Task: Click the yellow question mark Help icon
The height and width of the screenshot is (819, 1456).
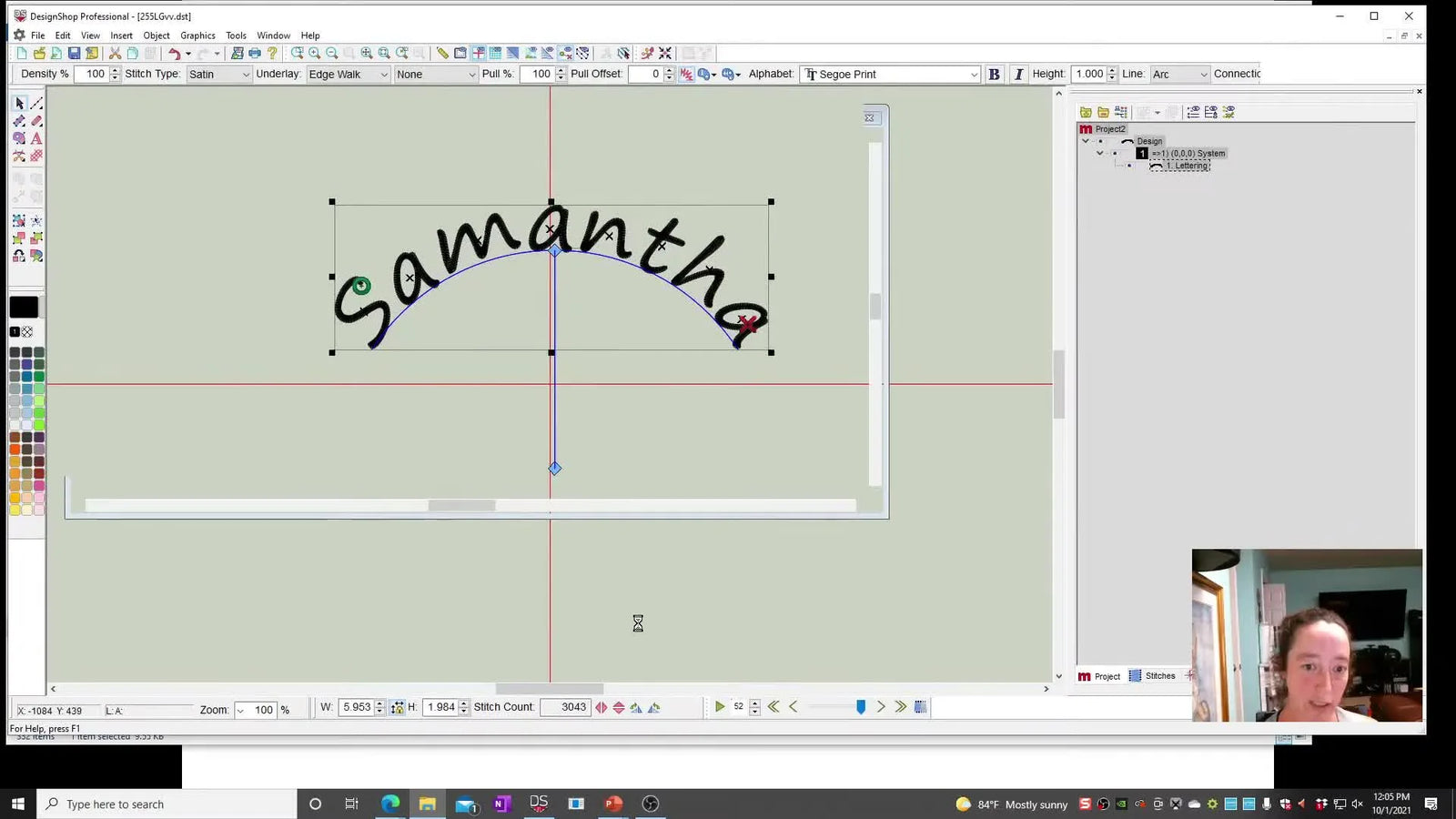Action: (272, 54)
